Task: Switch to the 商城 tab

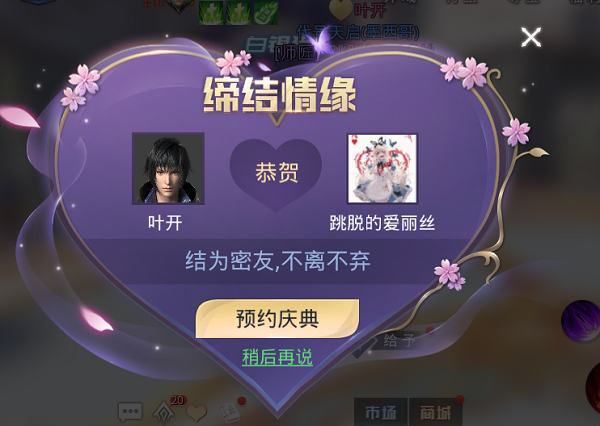Action: (x=436, y=413)
